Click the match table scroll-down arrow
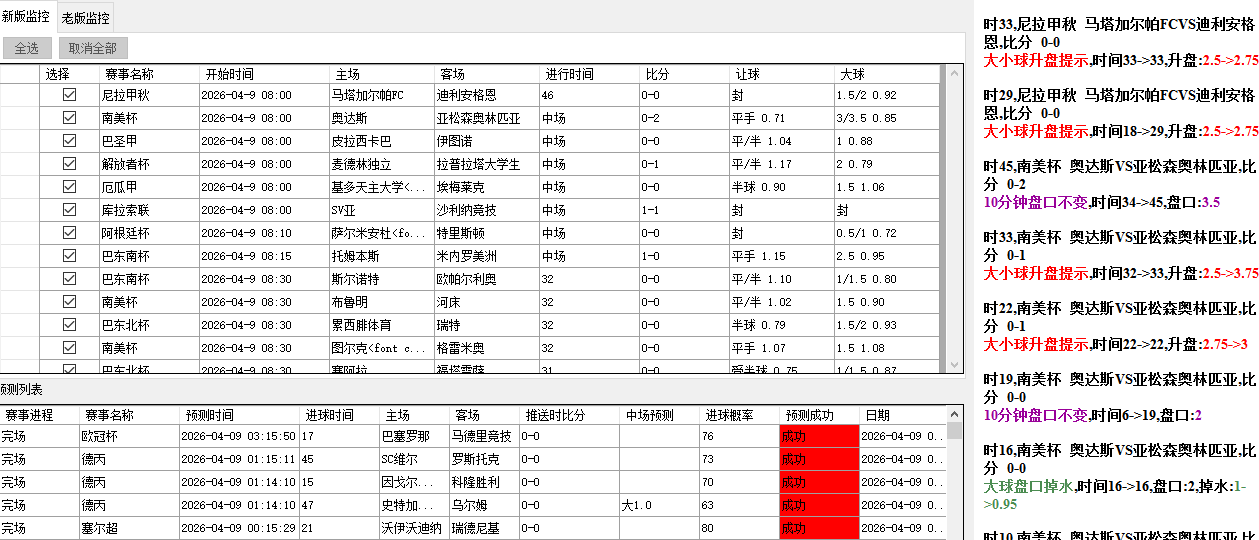 click(x=953, y=365)
